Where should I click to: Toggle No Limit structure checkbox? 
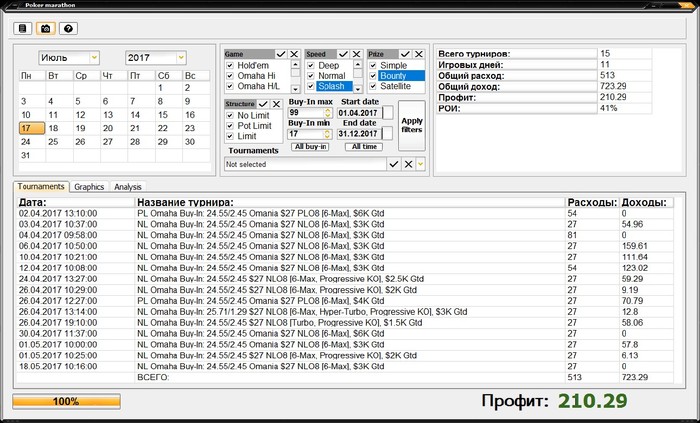coord(230,116)
